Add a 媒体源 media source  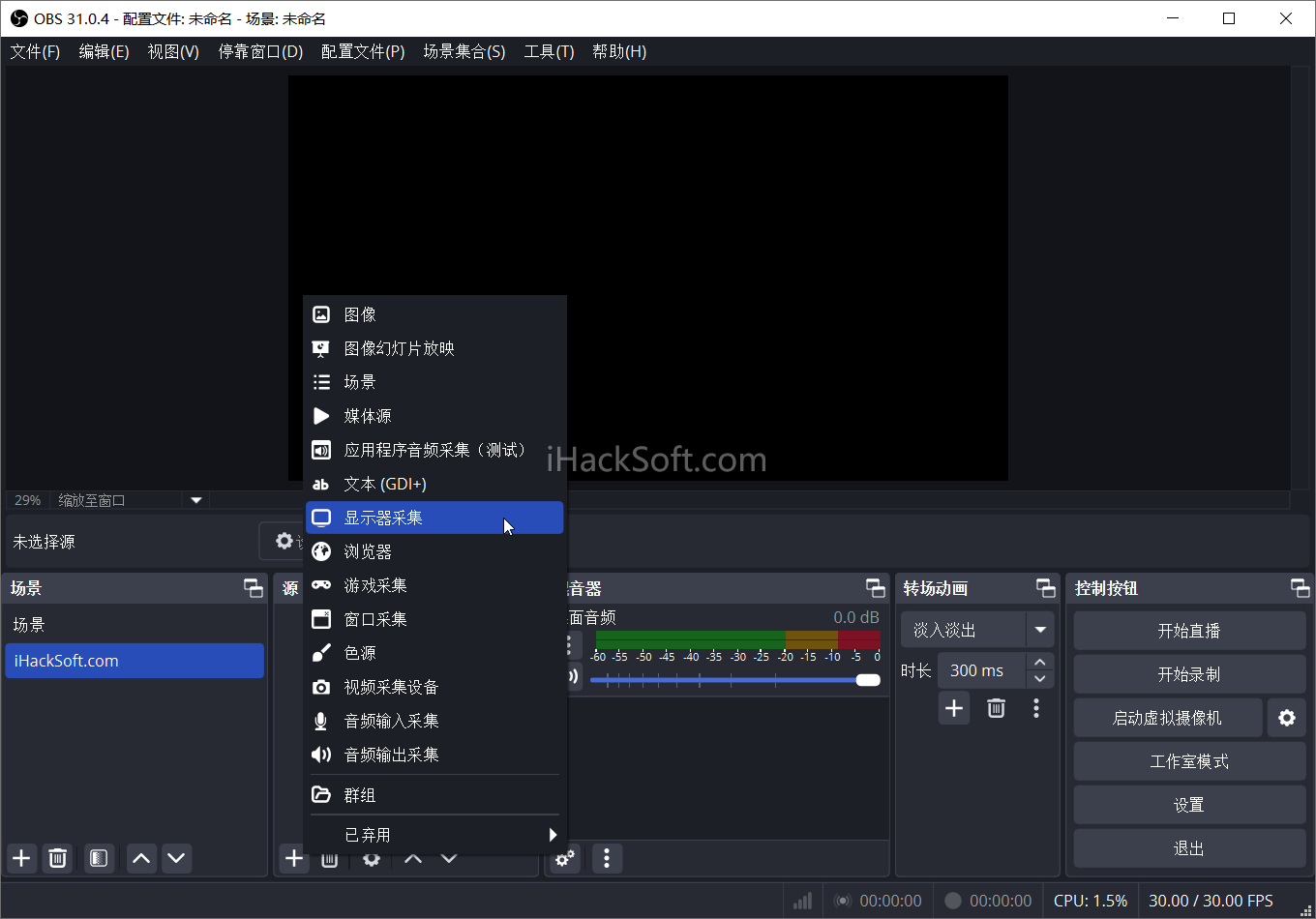click(x=434, y=416)
